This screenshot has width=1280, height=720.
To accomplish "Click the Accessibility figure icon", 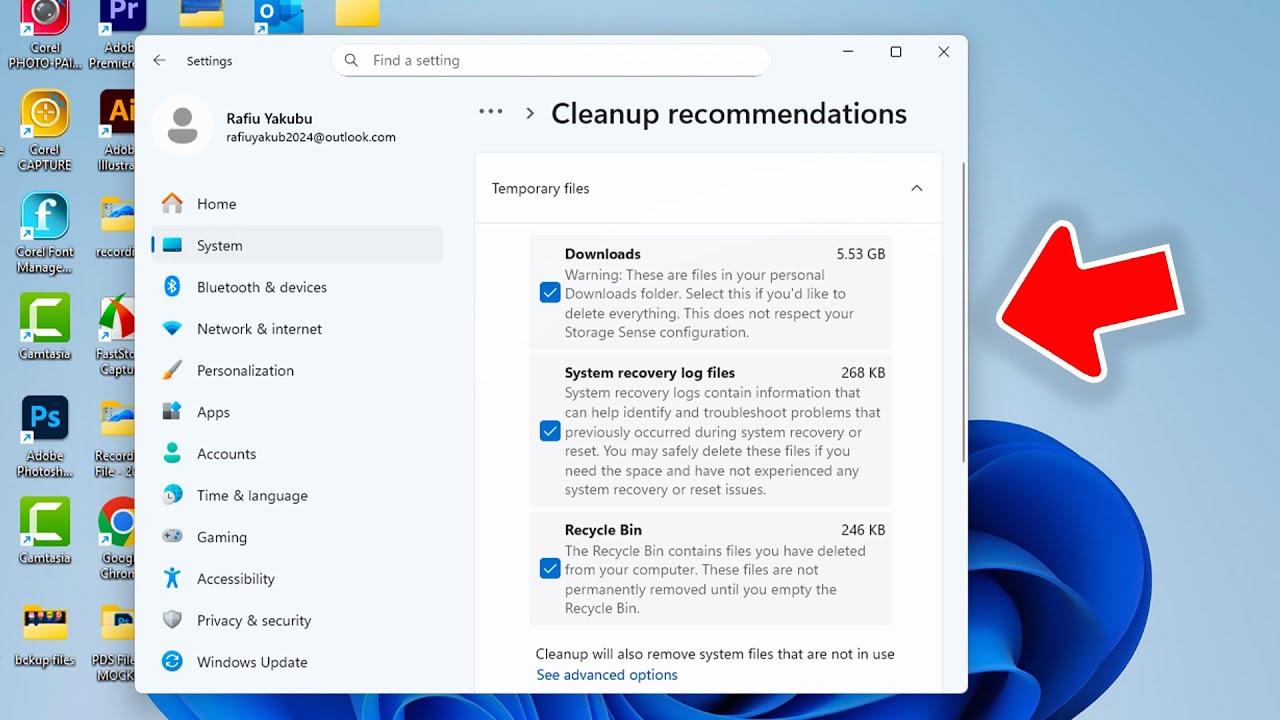I will click(x=172, y=578).
